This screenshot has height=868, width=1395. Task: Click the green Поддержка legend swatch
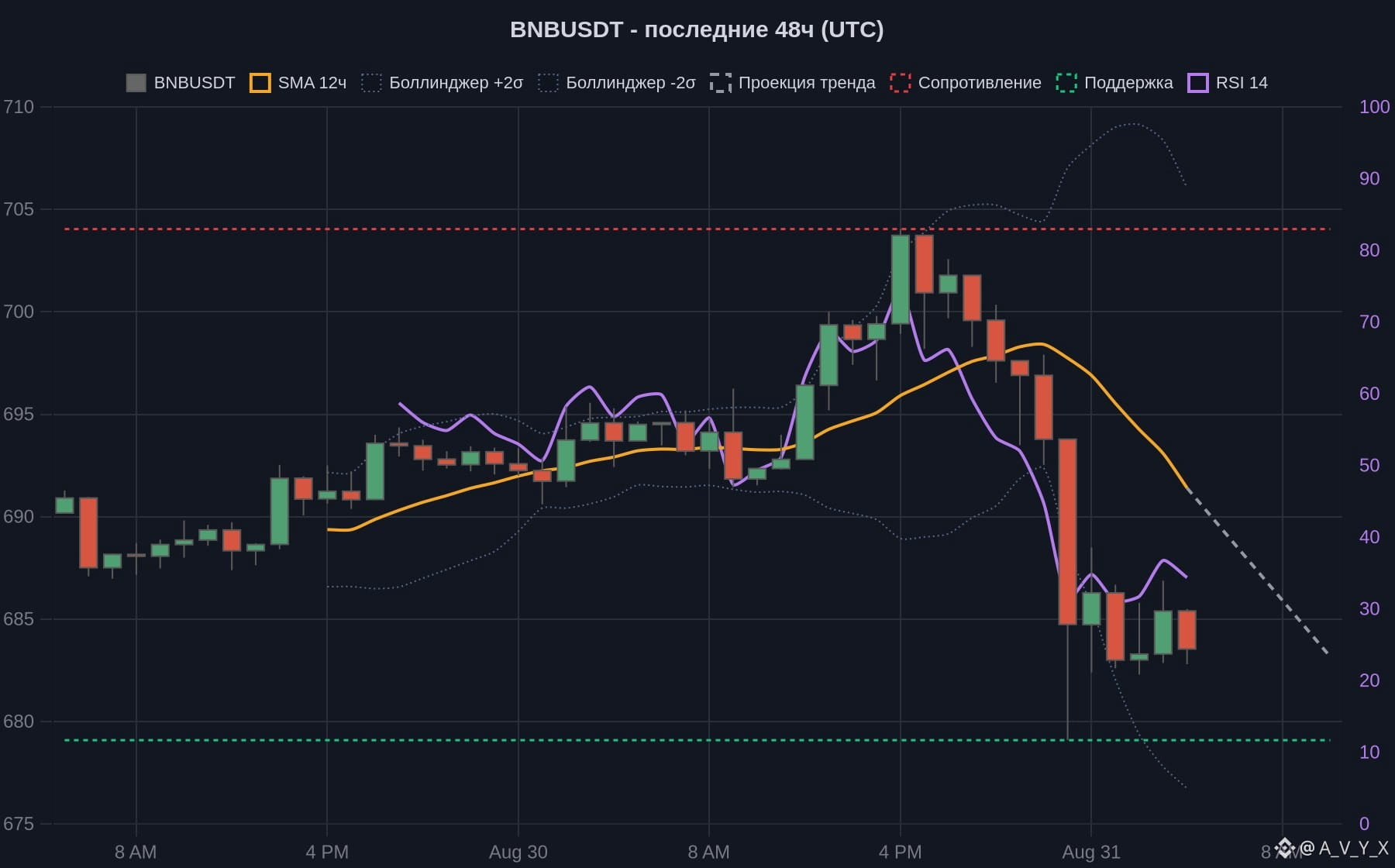coord(1066,83)
